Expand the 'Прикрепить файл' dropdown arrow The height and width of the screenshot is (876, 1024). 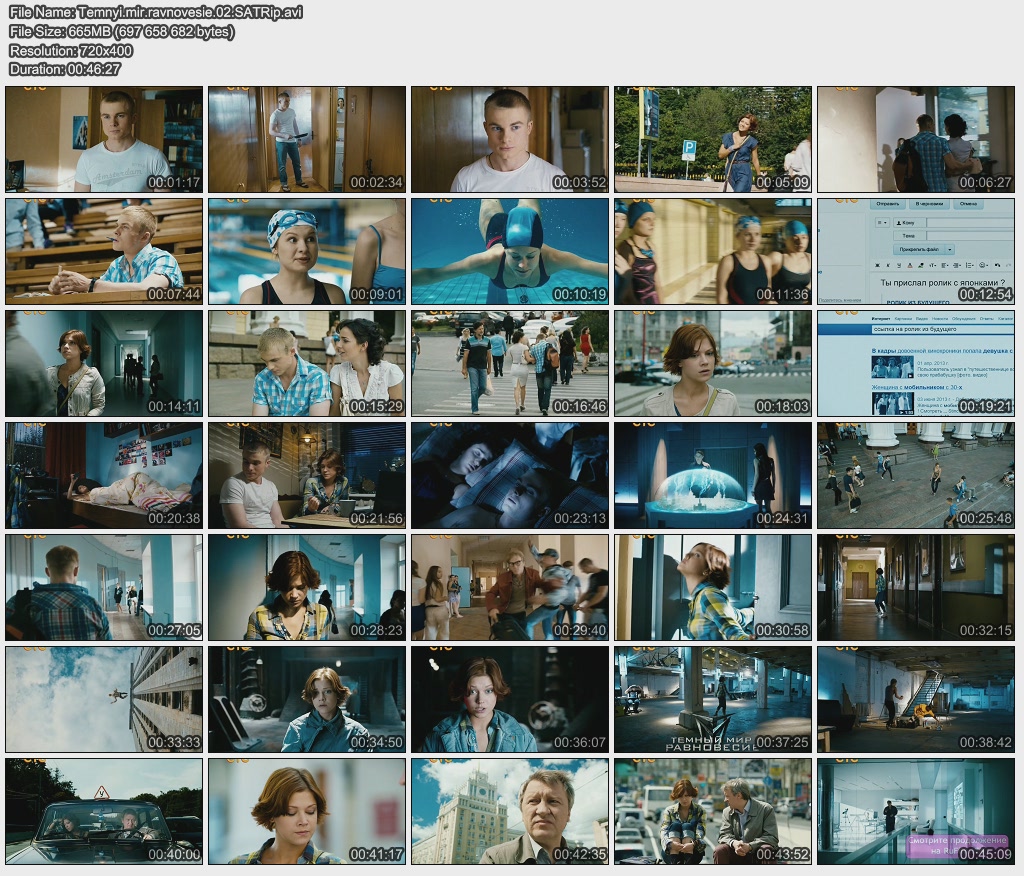pyautogui.click(x=950, y=250)
